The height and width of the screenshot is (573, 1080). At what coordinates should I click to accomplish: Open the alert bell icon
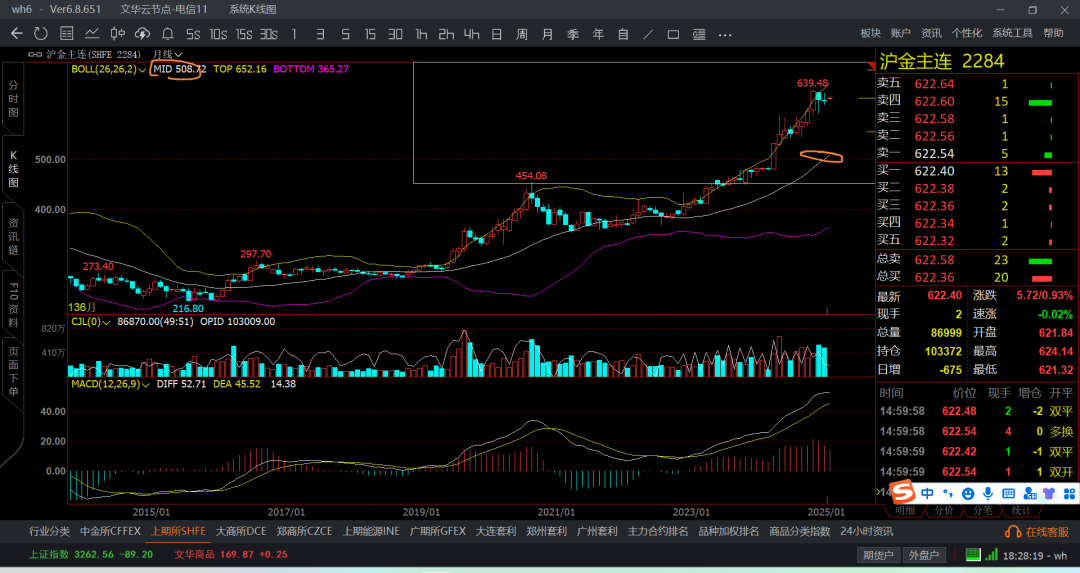click(x=168, y=33)
